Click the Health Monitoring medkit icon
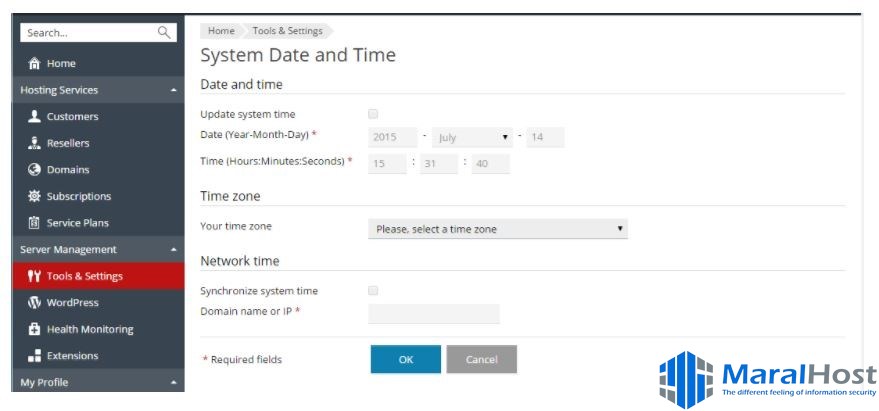This screenshot has width=879, height=411. pyautogui.click(x=35, y=329)
